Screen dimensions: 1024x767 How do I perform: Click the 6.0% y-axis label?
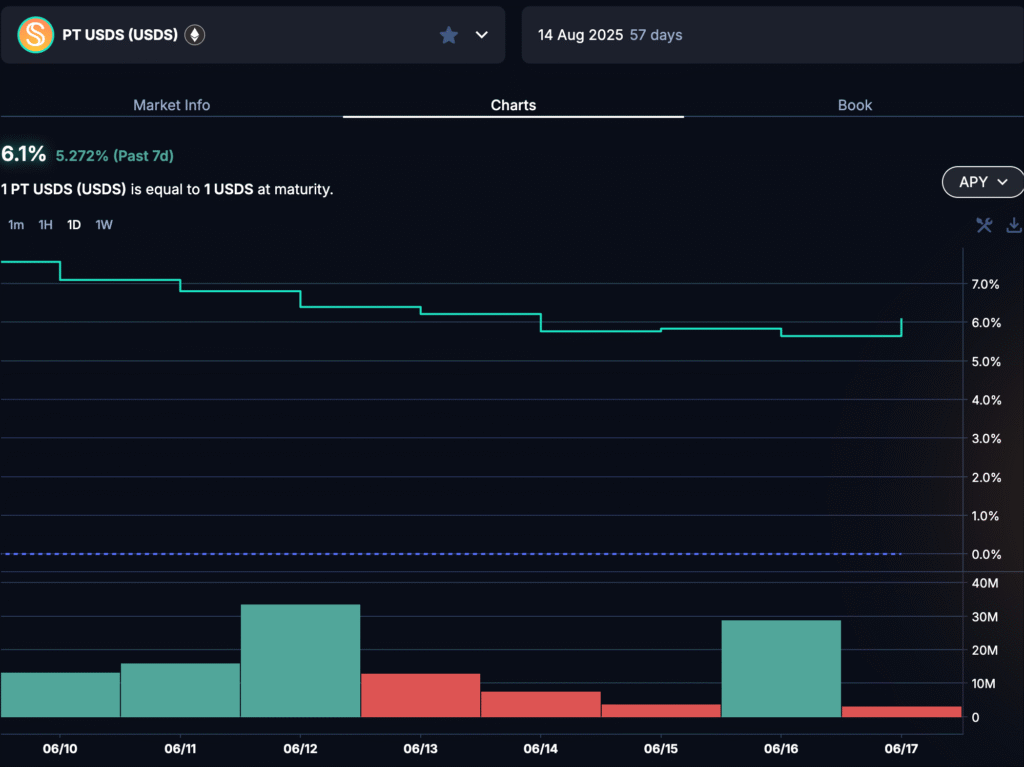pyautogui.click(x=985, y=323)
